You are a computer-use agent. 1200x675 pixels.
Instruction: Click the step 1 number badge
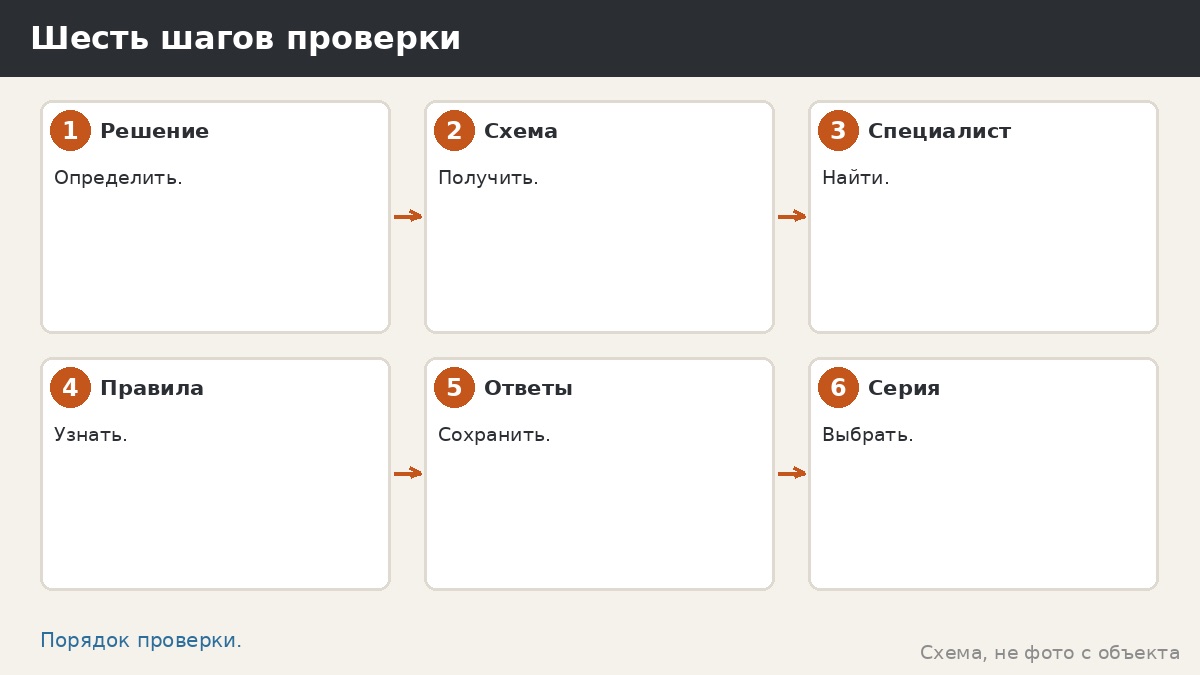(70, 131)
